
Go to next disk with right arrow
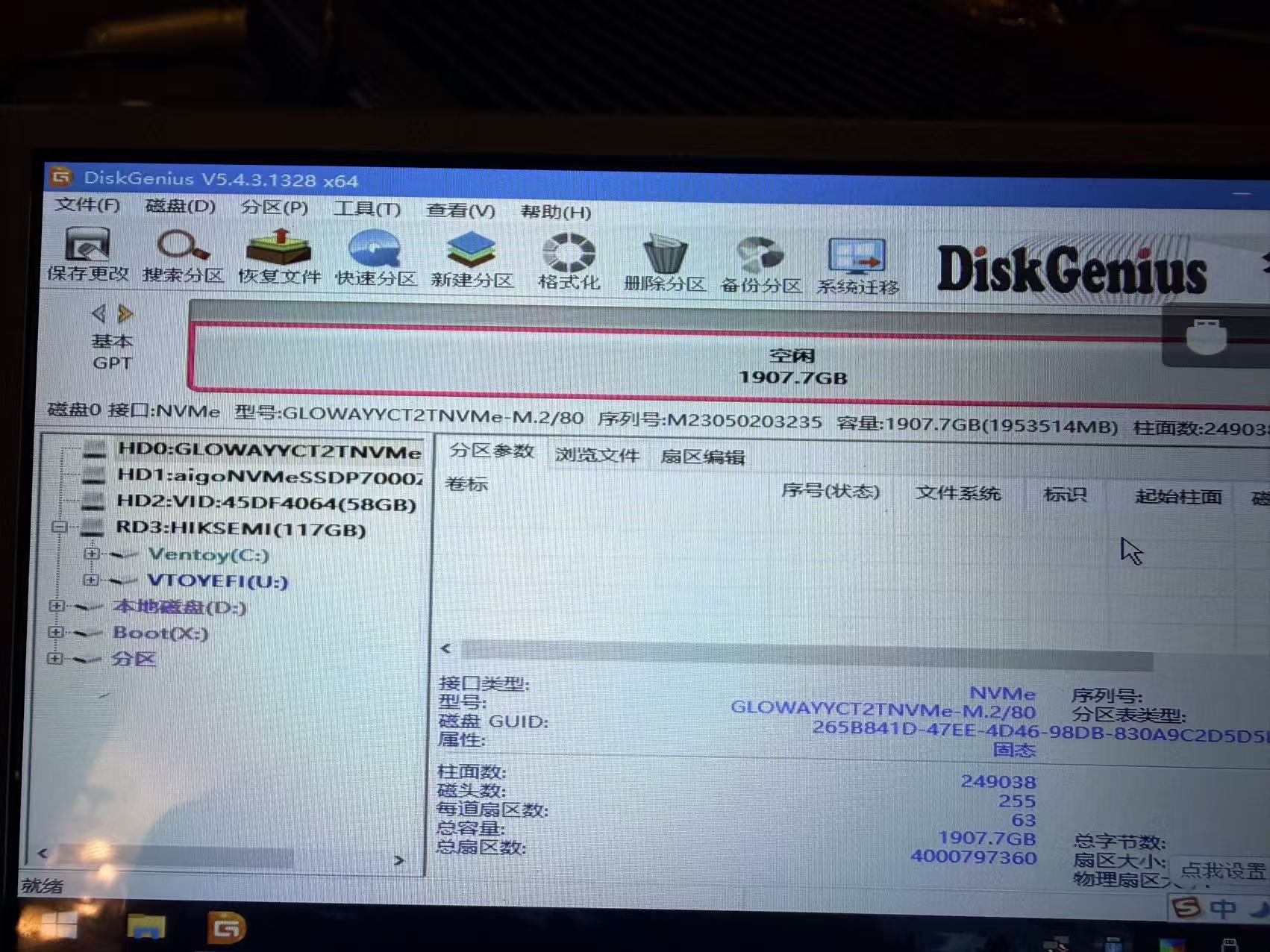pyautogui.click(x=125, y=314)
